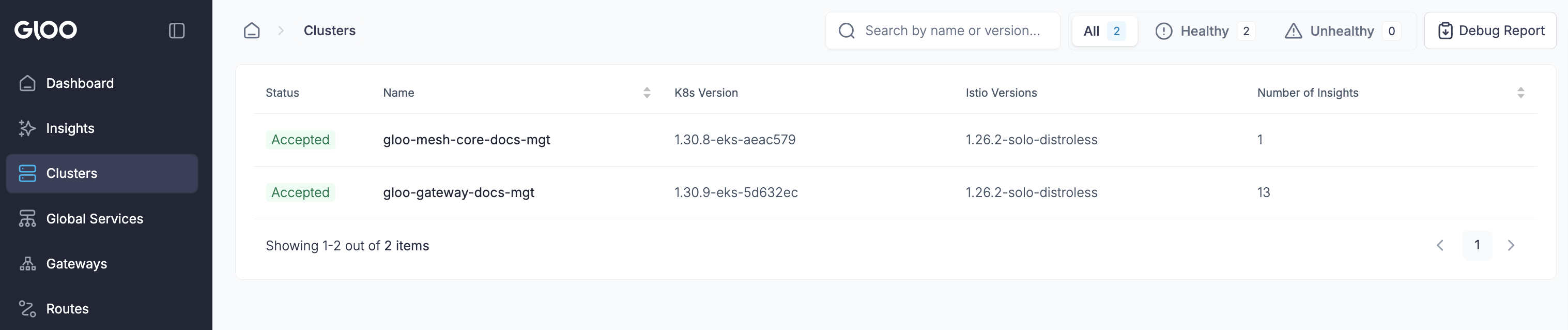Go to previous page arrow
Viewport: 1568px width, 330px height.
[1440, 245]
